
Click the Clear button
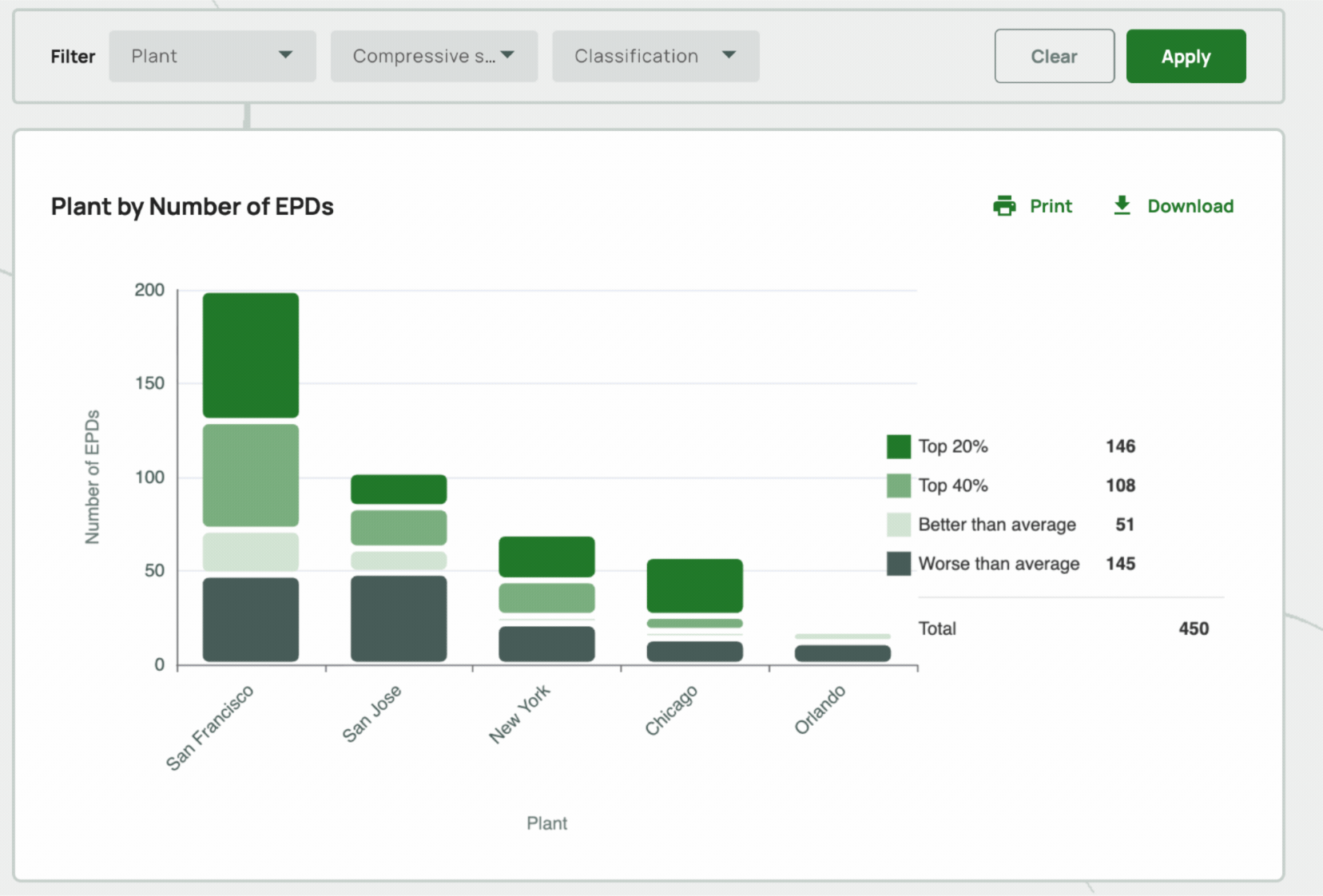1054,56
